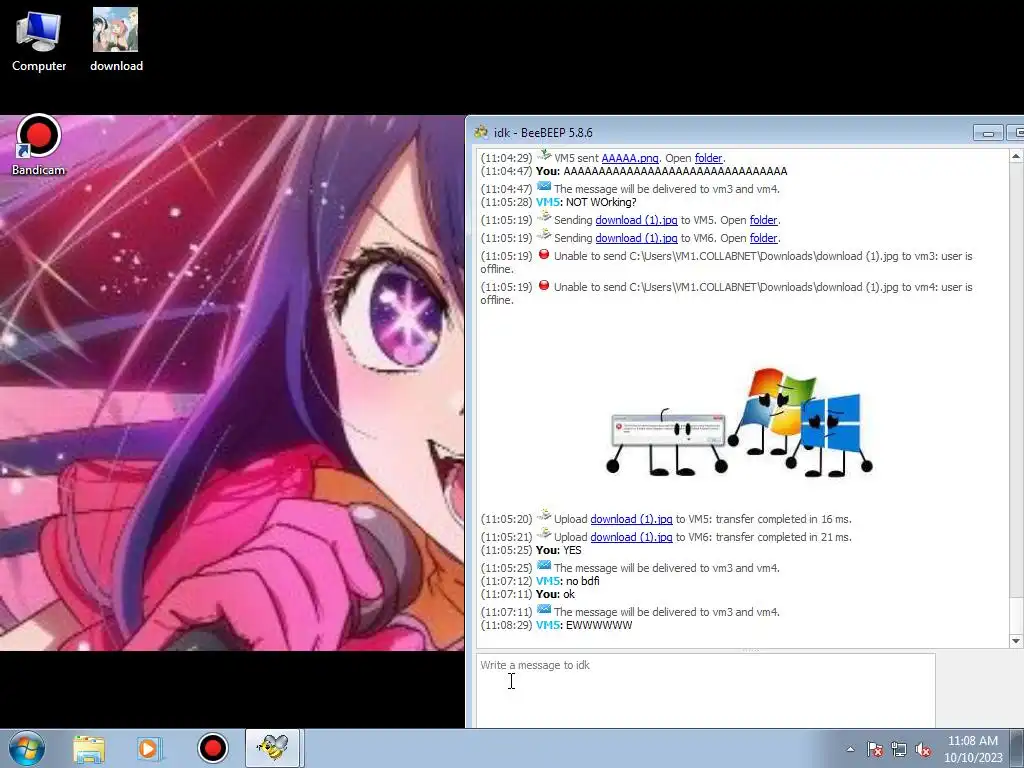The height and width of the screenshot is (768, 1024).
Task: Launch Windows Media Player from taskbar
Action: (150, 749)
